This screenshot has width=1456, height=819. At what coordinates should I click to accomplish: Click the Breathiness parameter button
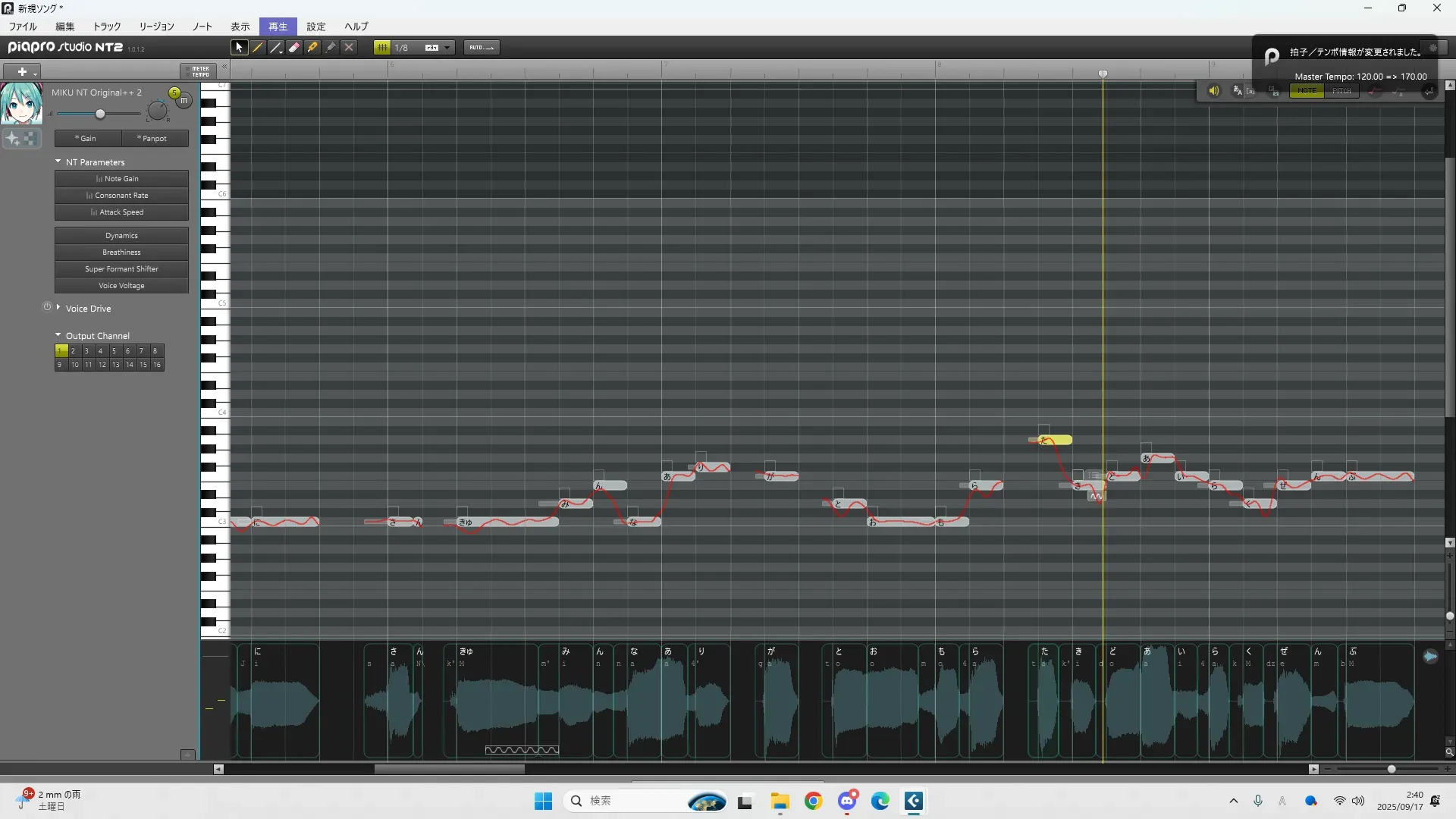pos(121,253)
